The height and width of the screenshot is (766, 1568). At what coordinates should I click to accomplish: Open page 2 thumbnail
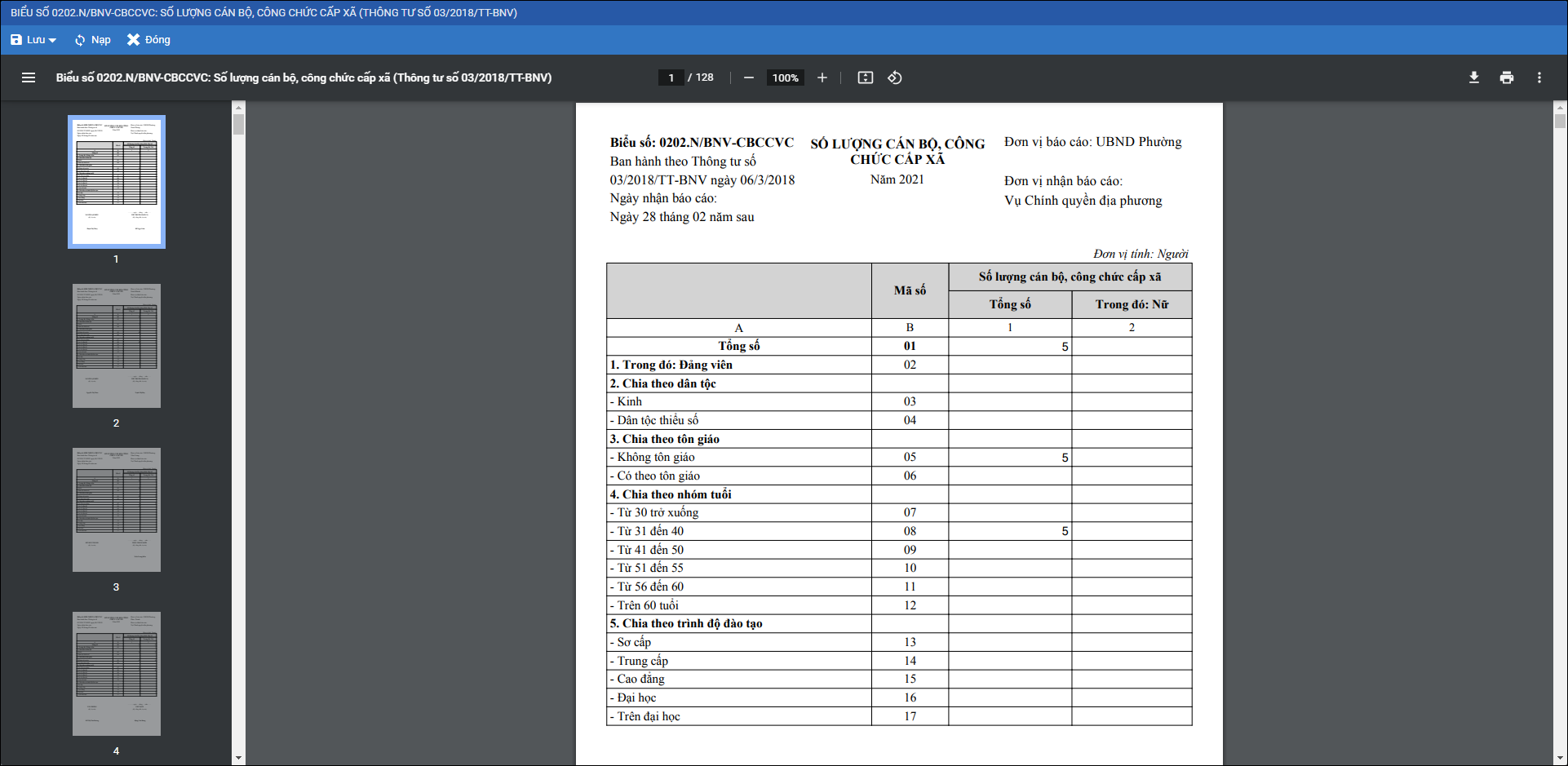[117, 346]
